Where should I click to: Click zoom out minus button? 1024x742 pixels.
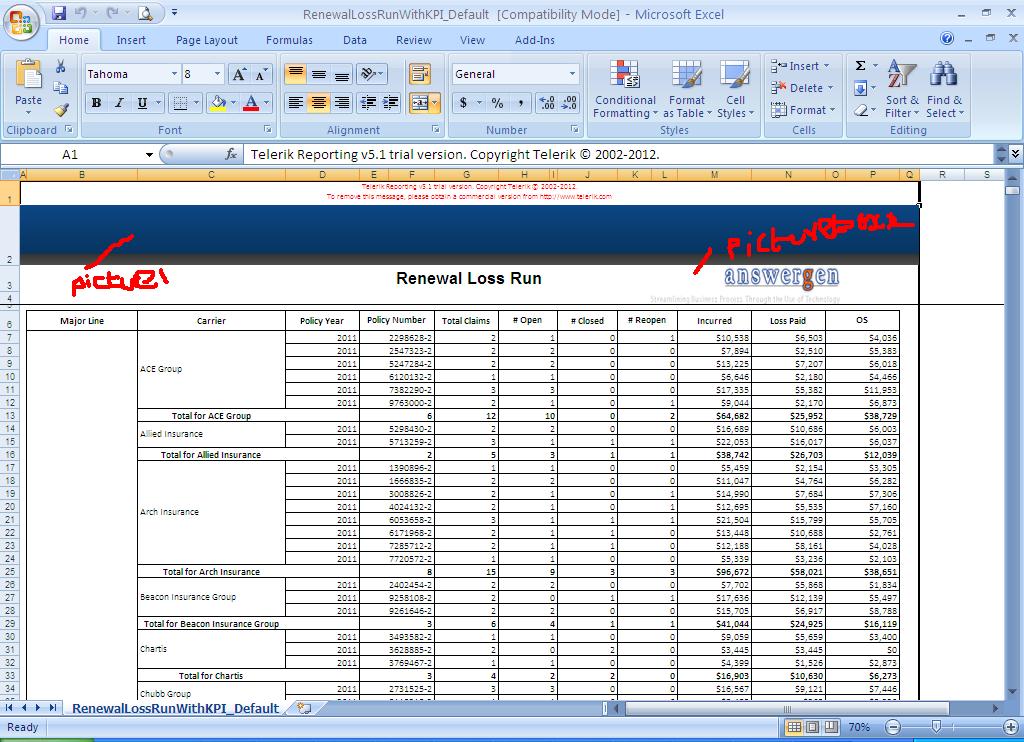893,727
